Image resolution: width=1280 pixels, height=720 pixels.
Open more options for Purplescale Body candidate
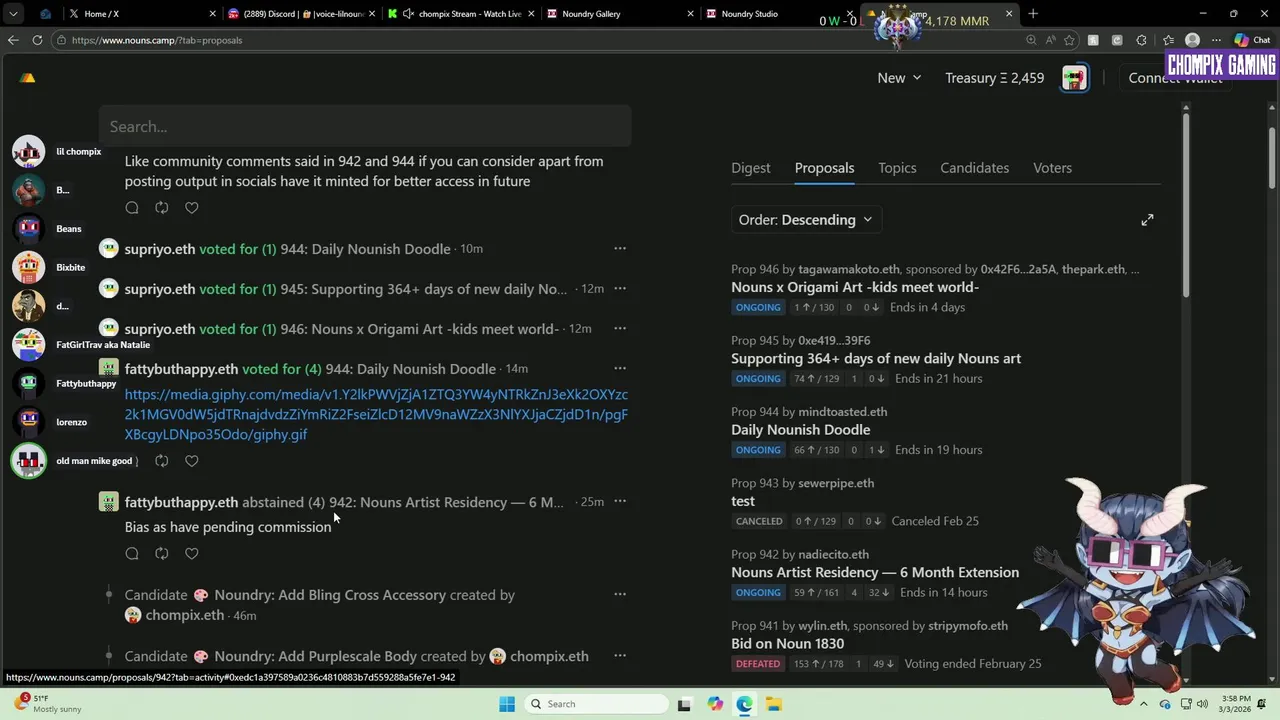[620, 656]
